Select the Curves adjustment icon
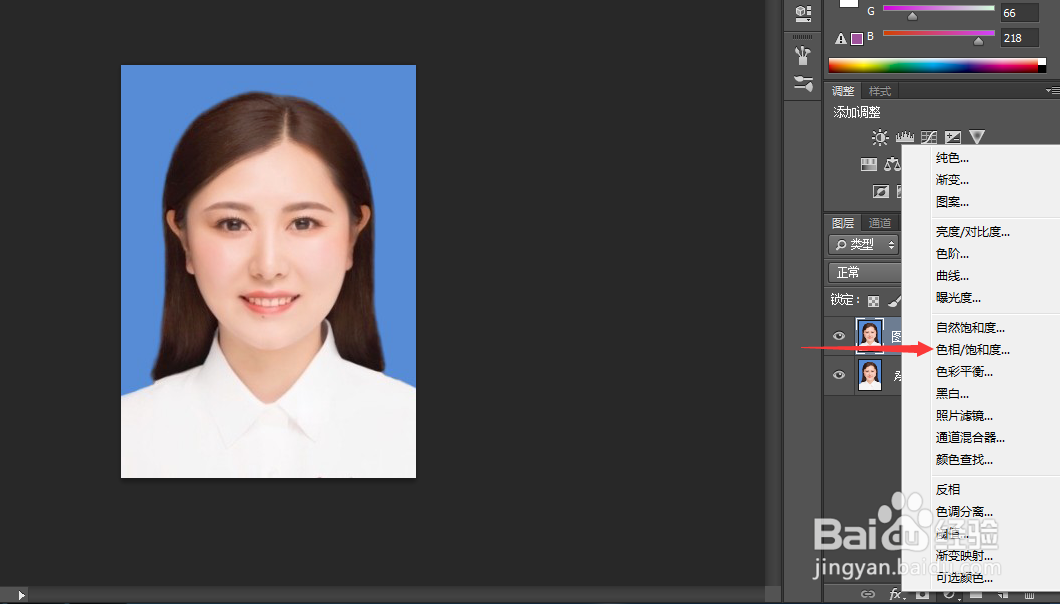Screen dimensions: 1060x604 (x=928, y=137)
